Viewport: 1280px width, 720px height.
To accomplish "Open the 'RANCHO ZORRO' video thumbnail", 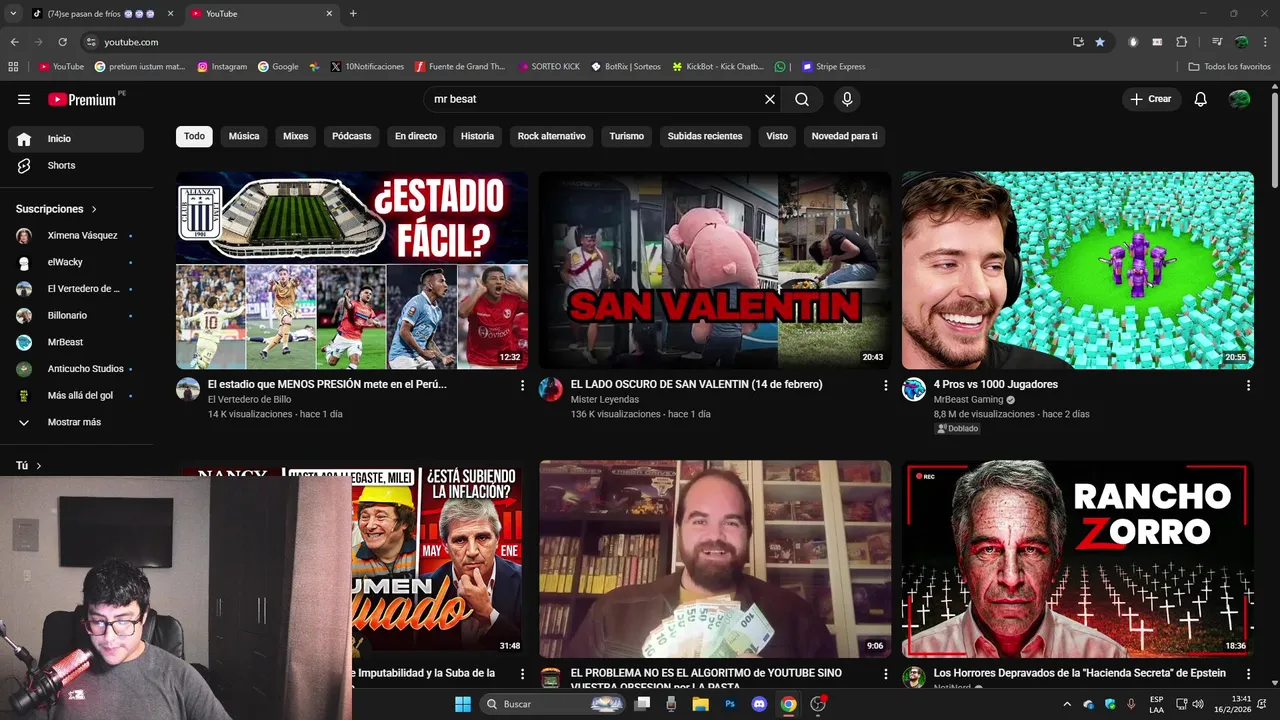I will [x=1077, y=559].
